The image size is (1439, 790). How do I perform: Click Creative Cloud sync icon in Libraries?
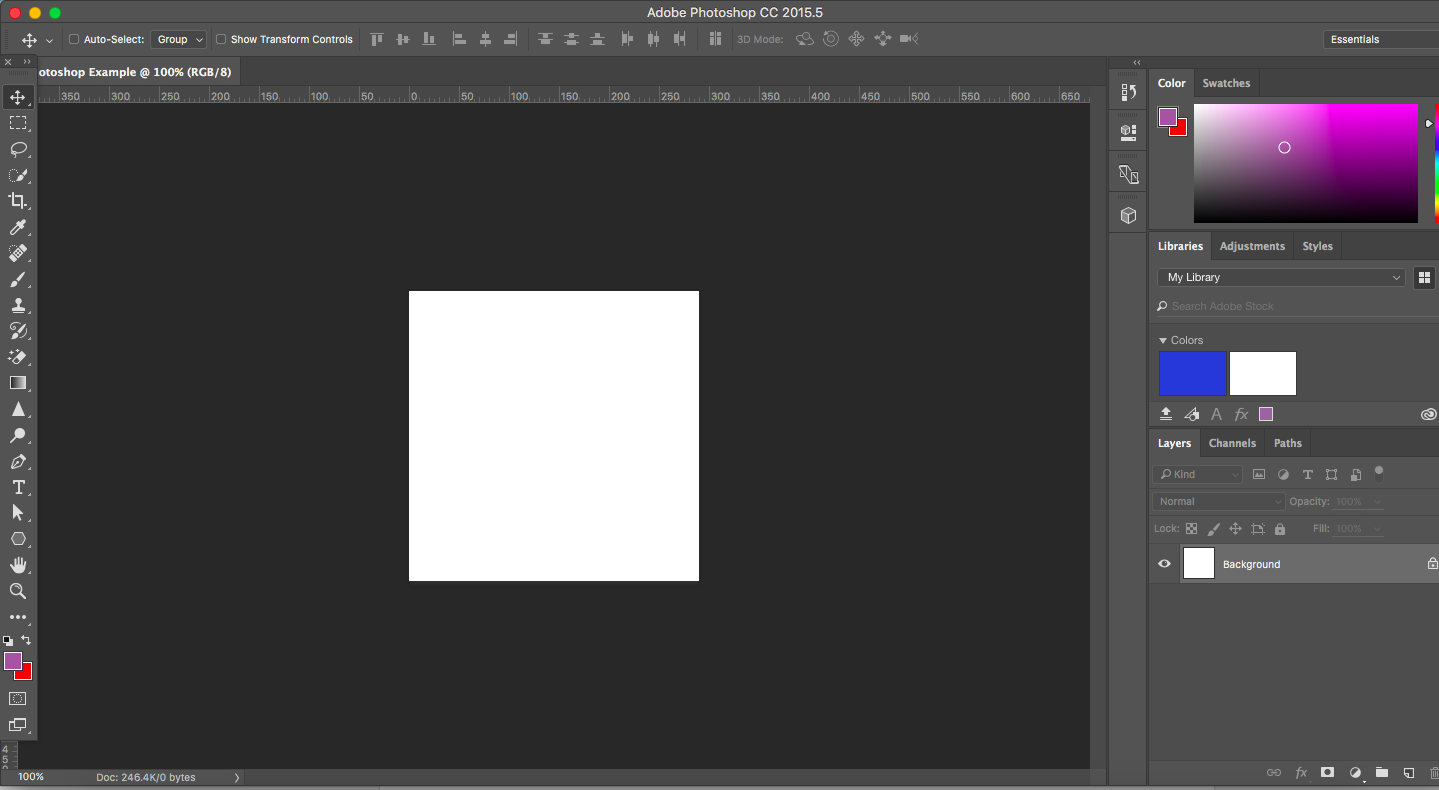[1429, 414]
